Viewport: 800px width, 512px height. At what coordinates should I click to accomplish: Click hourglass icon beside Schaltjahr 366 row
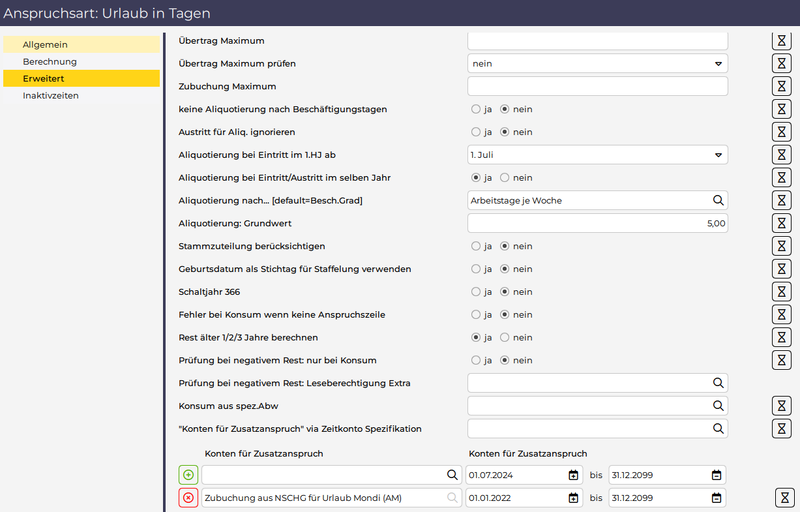782,292
